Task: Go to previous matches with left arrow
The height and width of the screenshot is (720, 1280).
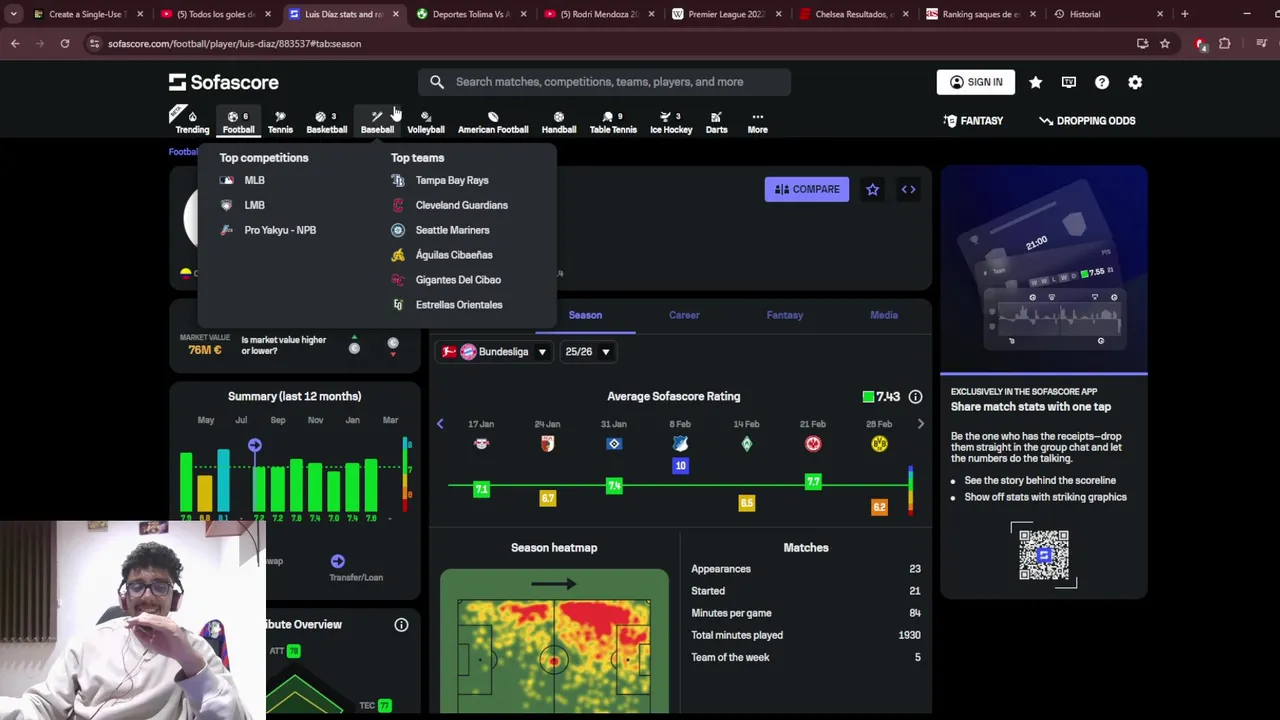Action: point(440,424)
